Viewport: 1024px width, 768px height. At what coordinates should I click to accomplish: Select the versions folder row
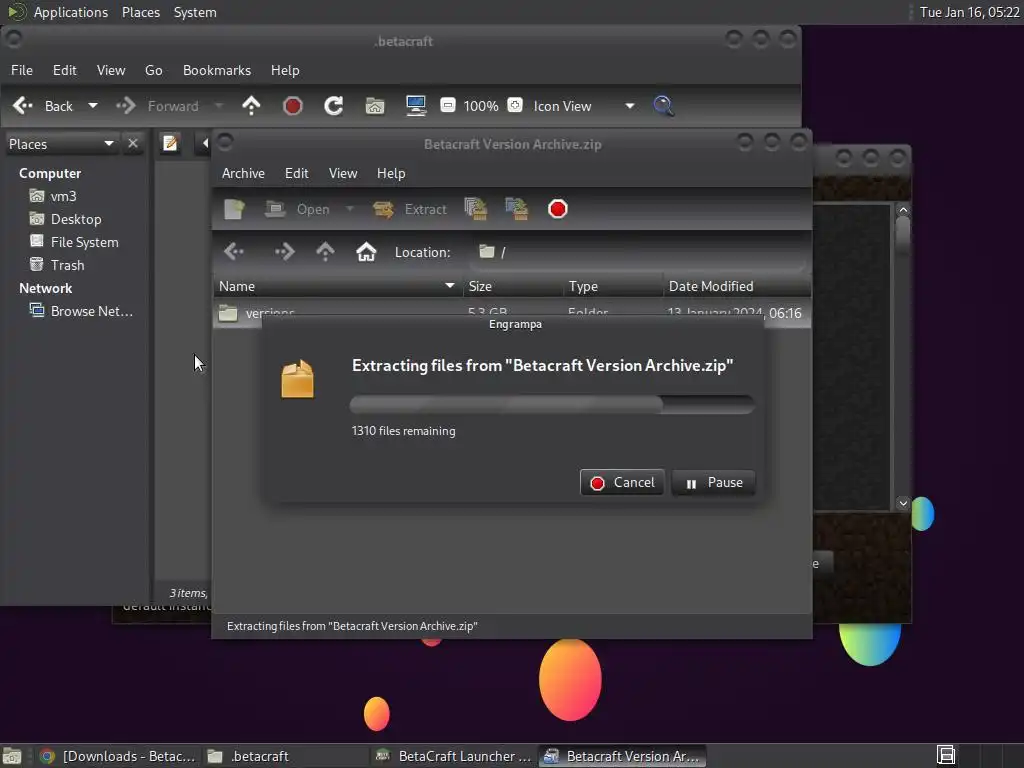pos(512,313)
